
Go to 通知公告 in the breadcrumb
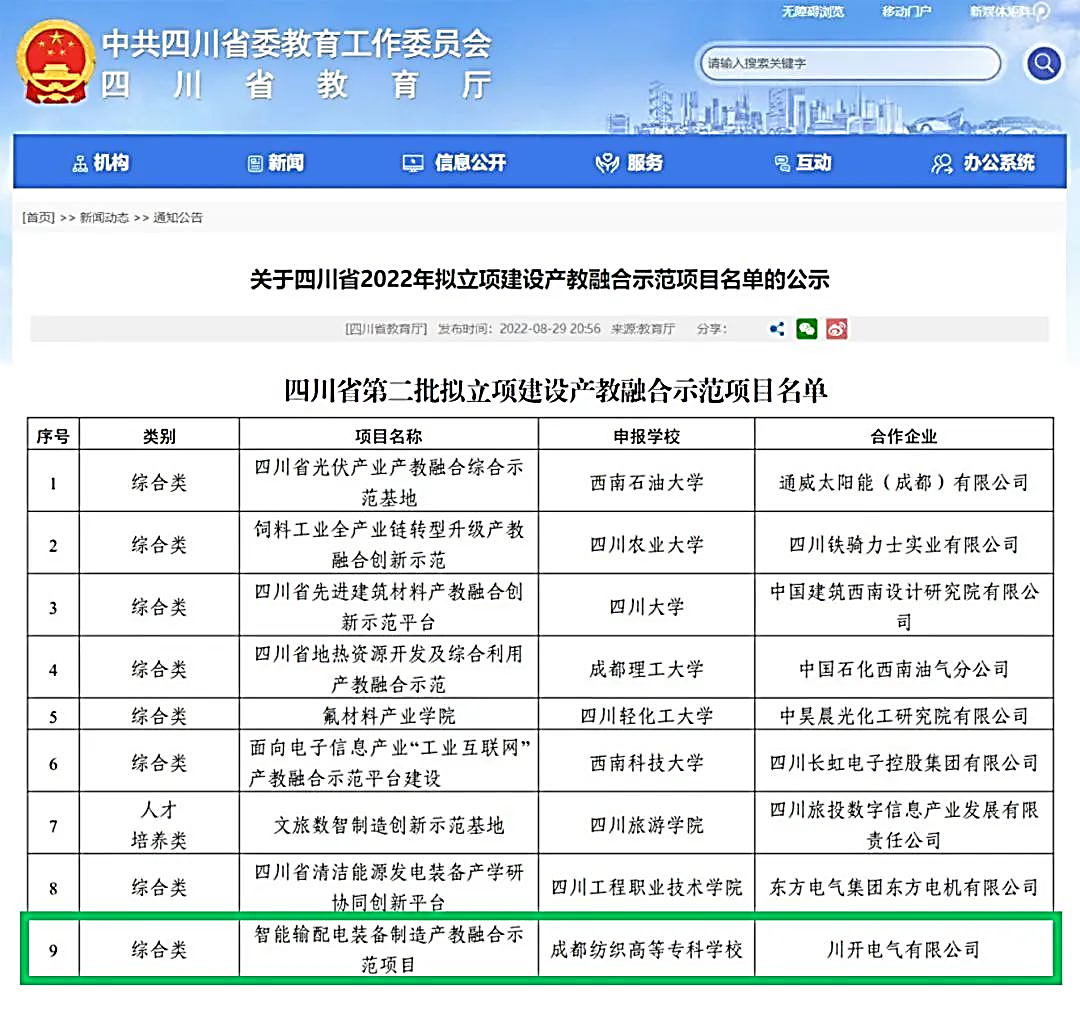(177, 218)
